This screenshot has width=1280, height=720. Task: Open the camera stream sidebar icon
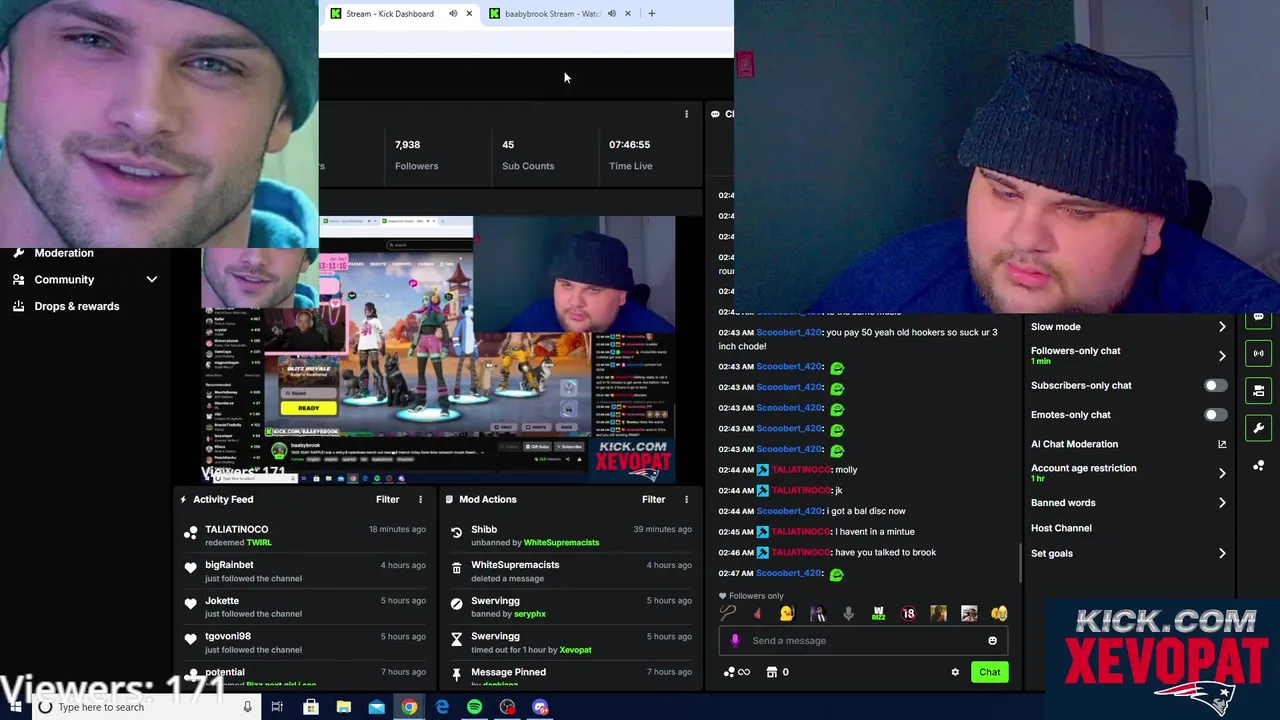[x=1258, y=391]
